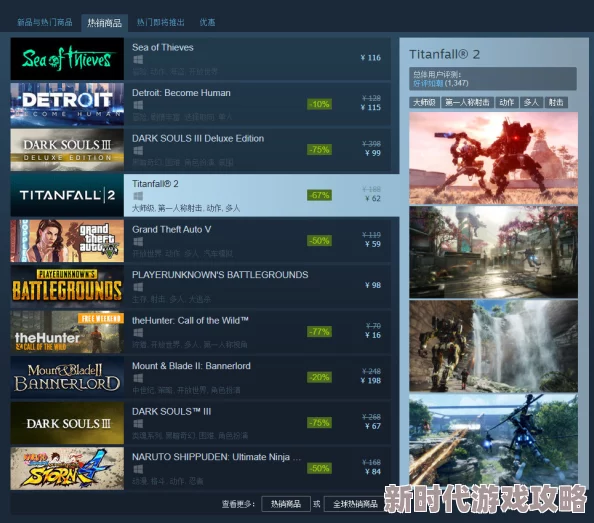Click the ¥ 98 price of BATTLEGROUNDS
Image resolution: width=594 pixels, height=523 pixels.
pyautogui.click(x=373, y=285)
